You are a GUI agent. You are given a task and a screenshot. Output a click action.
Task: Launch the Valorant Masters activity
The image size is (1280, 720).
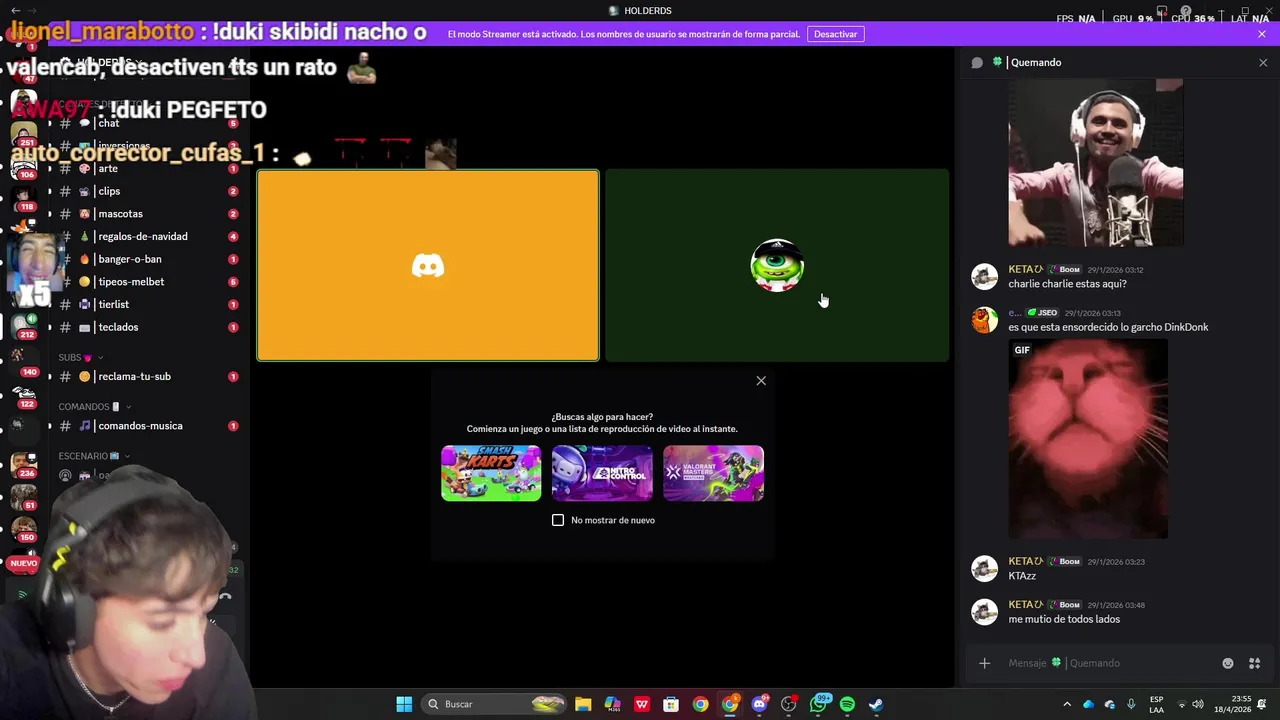click(713, 473)
